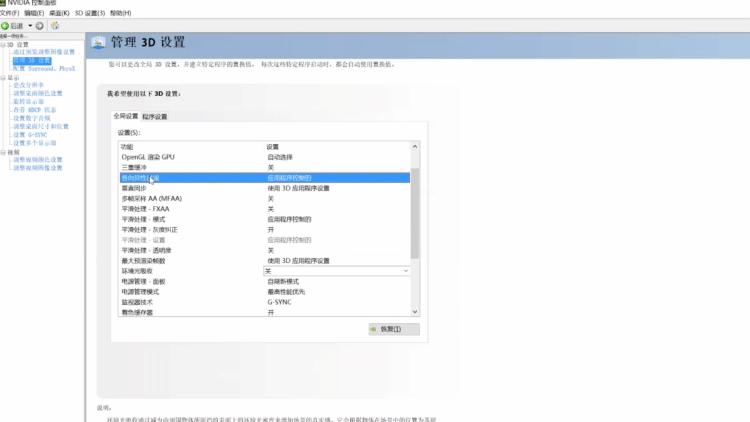
Task: Collapse the 显示 tree node
Action: coord(3,78)
